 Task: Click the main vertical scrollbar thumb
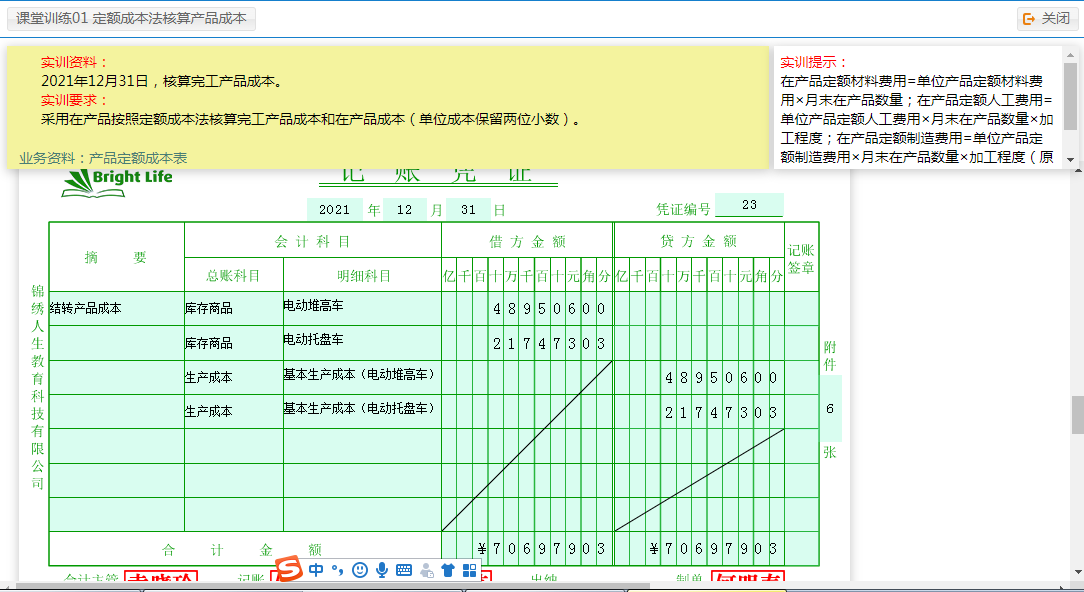pyautogui.click(x=1078, y=414)
